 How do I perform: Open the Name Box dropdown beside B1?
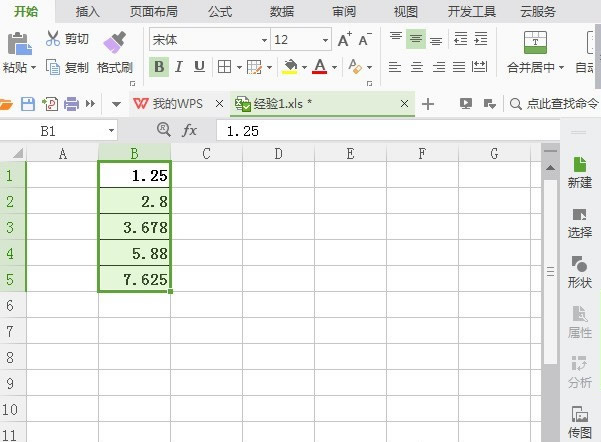tap(111, 131)
